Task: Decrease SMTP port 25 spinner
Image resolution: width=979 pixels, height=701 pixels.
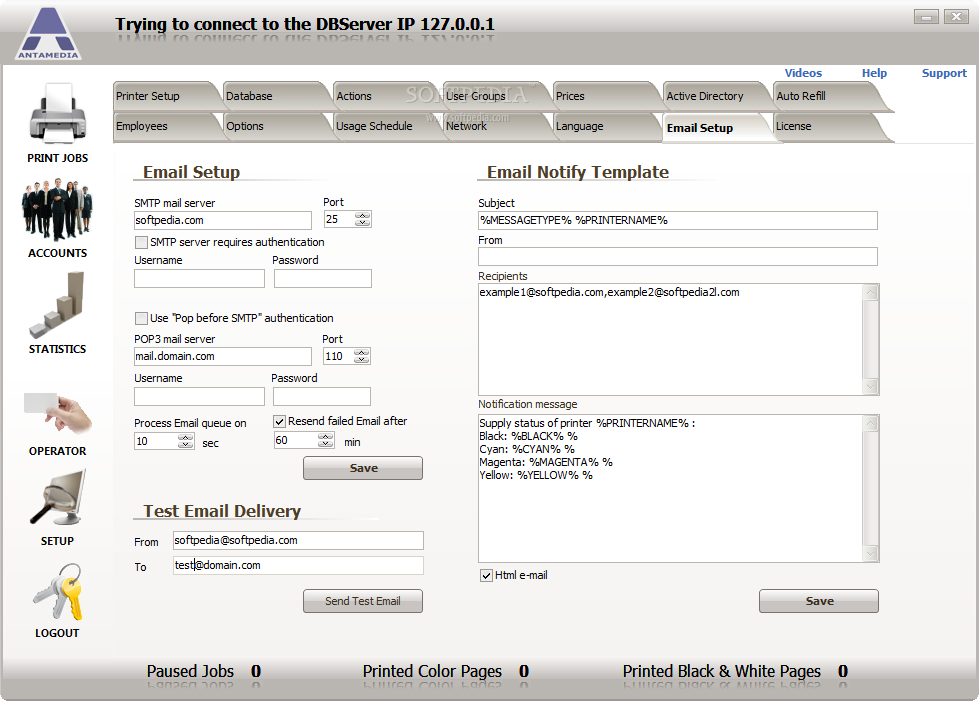Action: click(363, 223)
